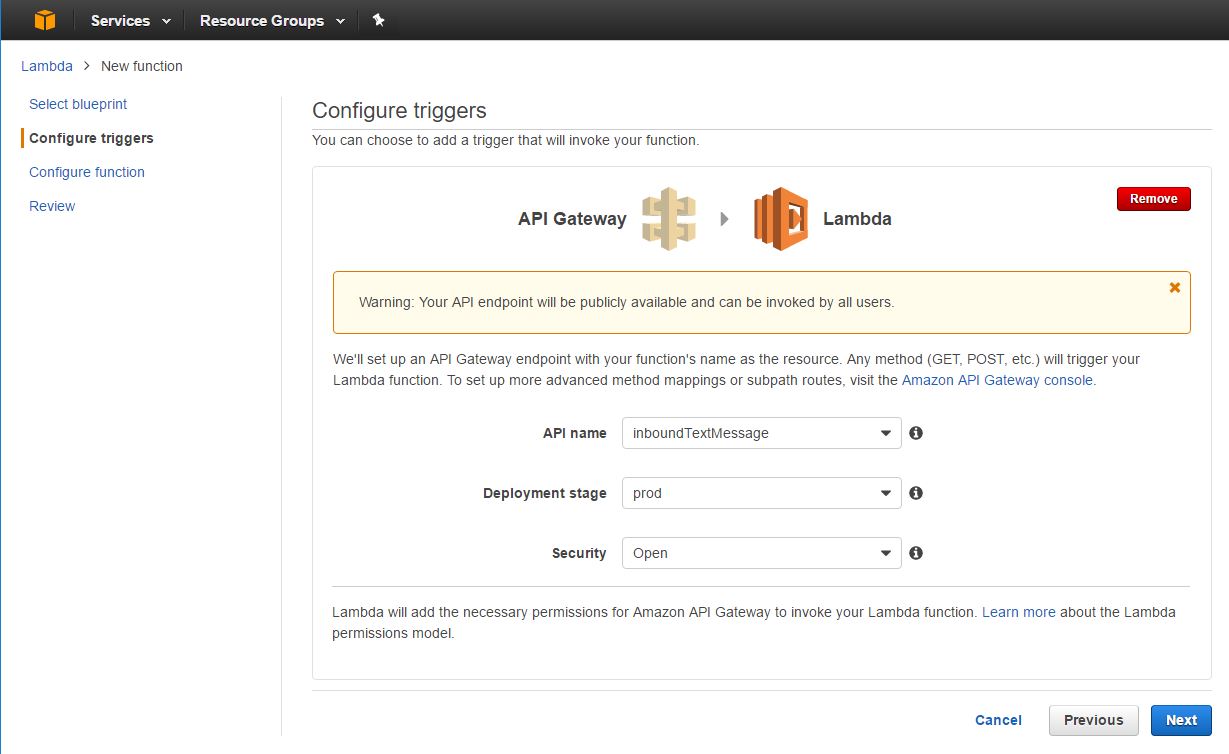Click the public endpoint warning message text

(626, 302)
